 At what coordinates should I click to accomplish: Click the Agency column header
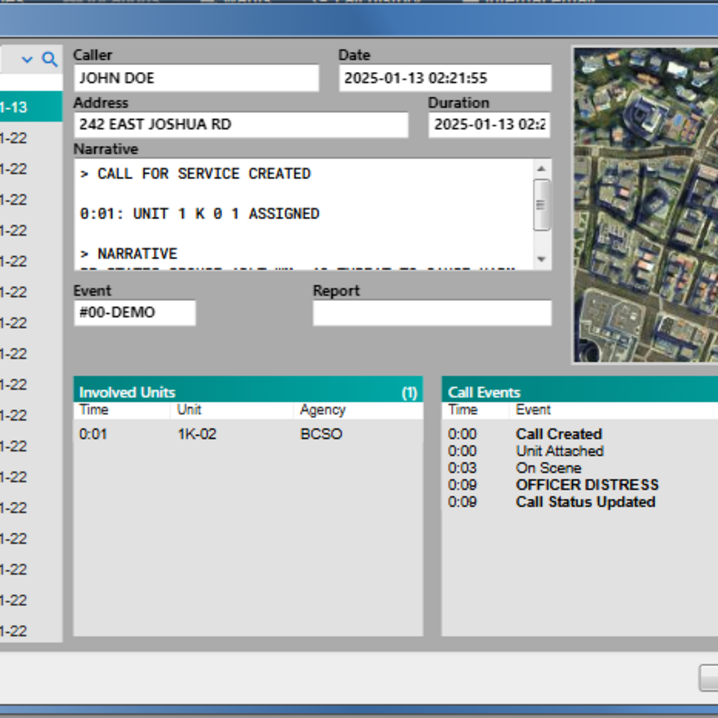click(322, 410)
